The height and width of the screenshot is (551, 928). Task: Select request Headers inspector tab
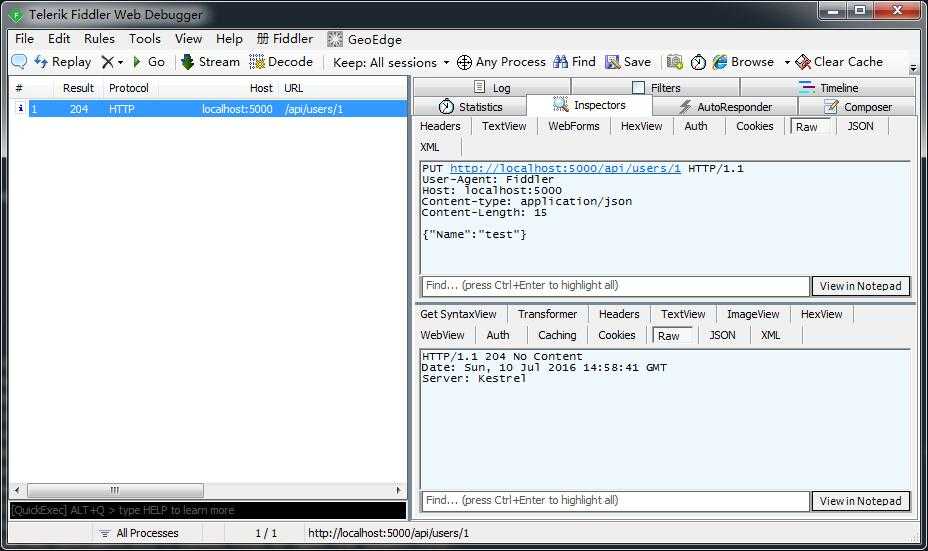coord(440,126)
